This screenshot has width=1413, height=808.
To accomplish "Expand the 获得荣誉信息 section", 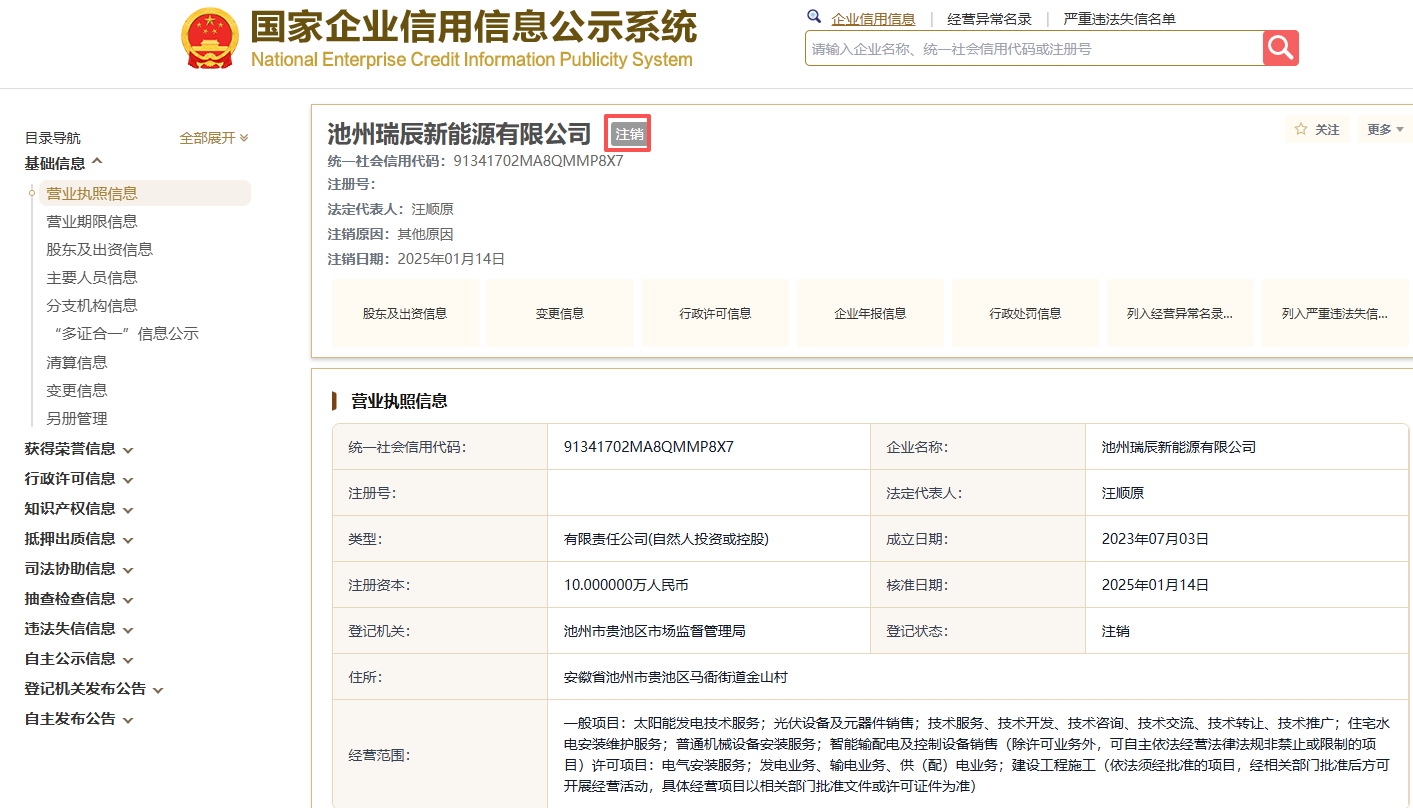I will [79, 449].
